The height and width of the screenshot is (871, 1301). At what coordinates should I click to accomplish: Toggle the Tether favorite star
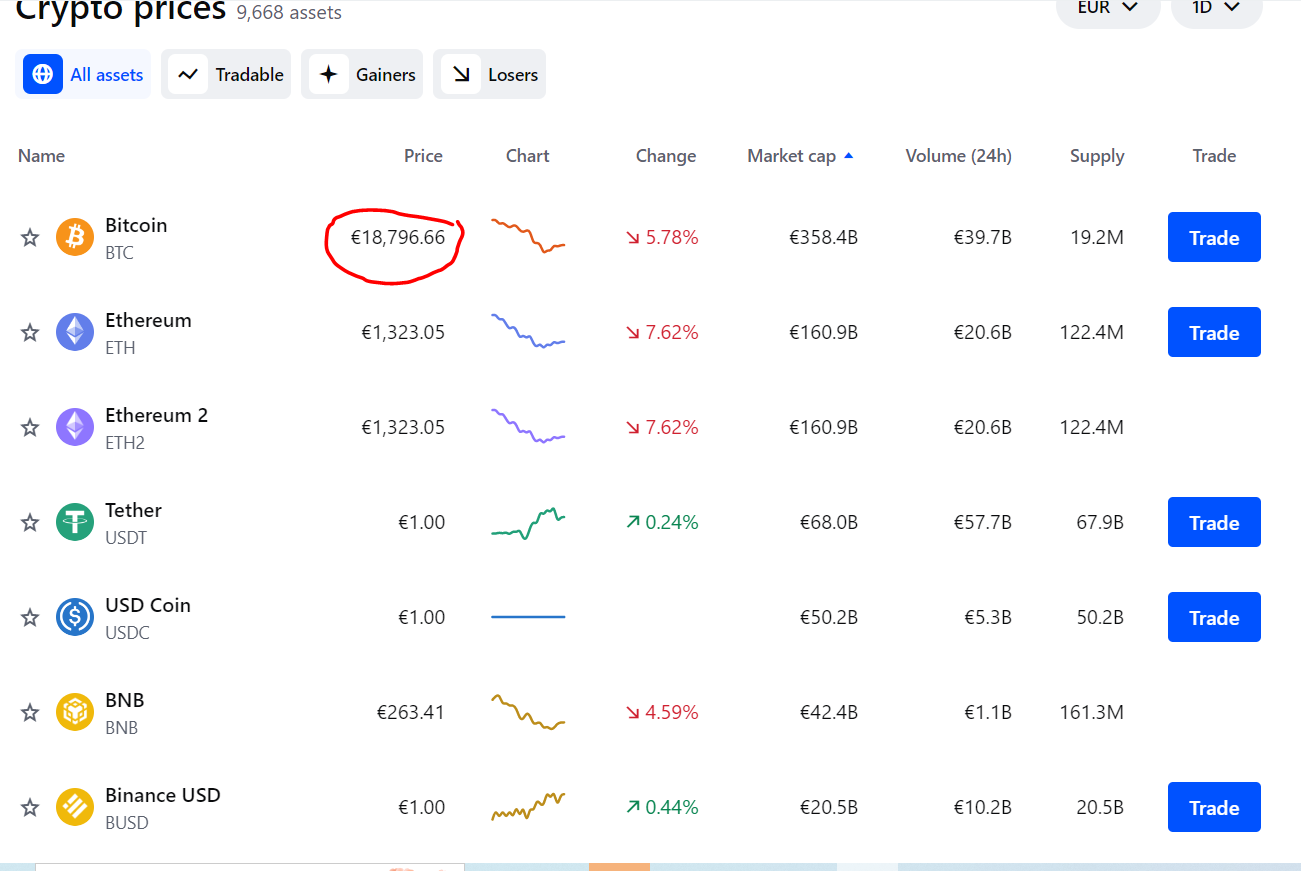click(30, 522)
